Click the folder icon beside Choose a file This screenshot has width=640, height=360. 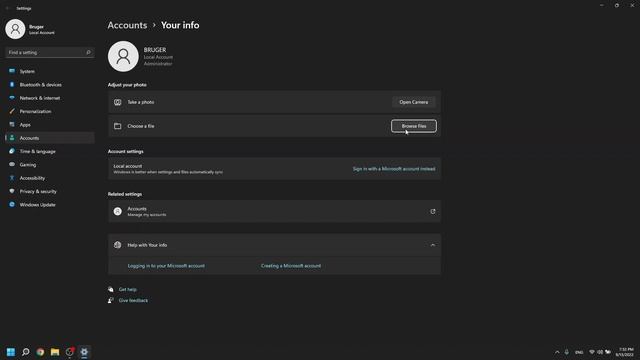(x=118, y=126)
